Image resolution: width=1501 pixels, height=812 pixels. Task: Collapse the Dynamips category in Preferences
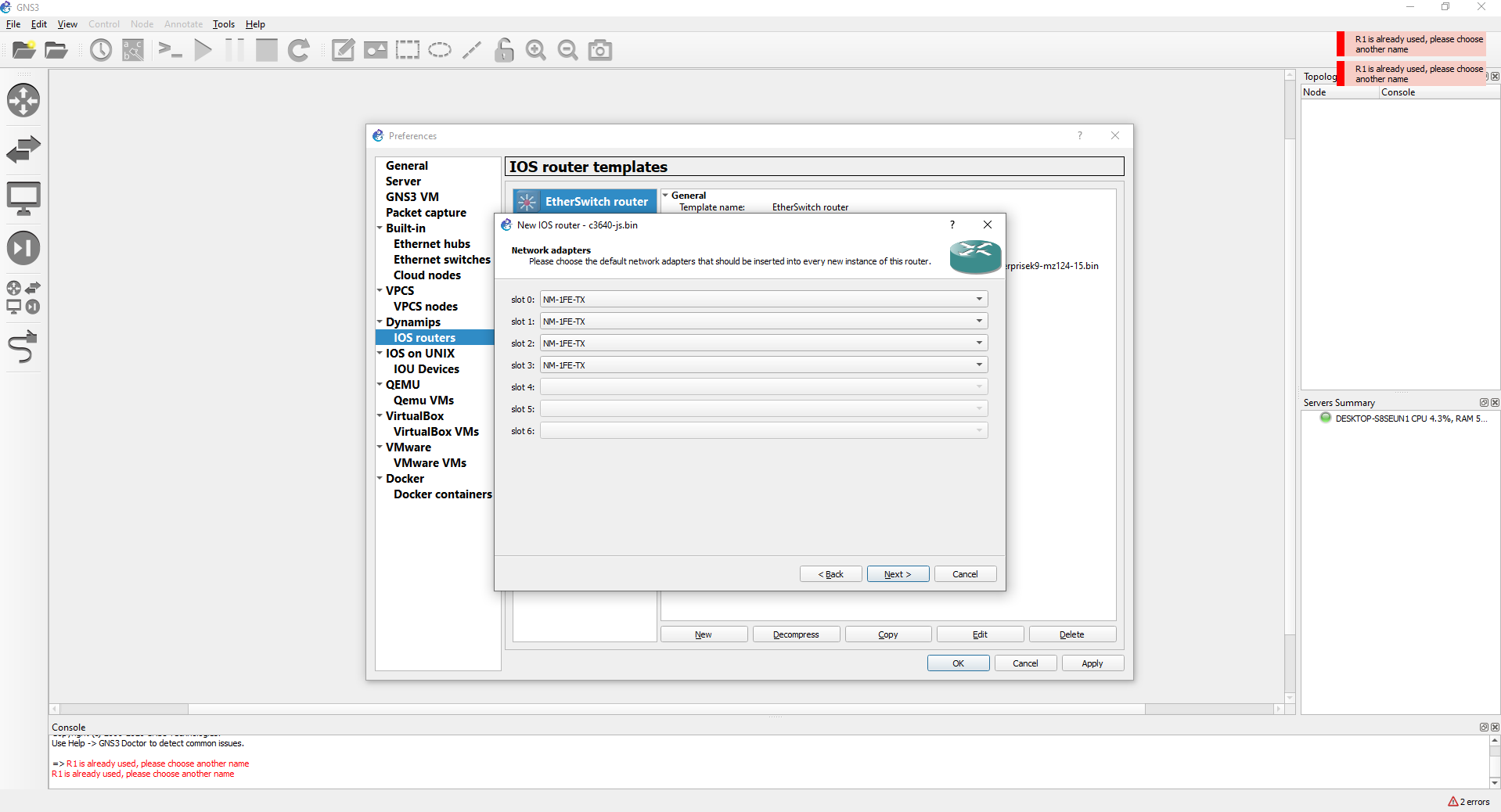pos(380,322)
